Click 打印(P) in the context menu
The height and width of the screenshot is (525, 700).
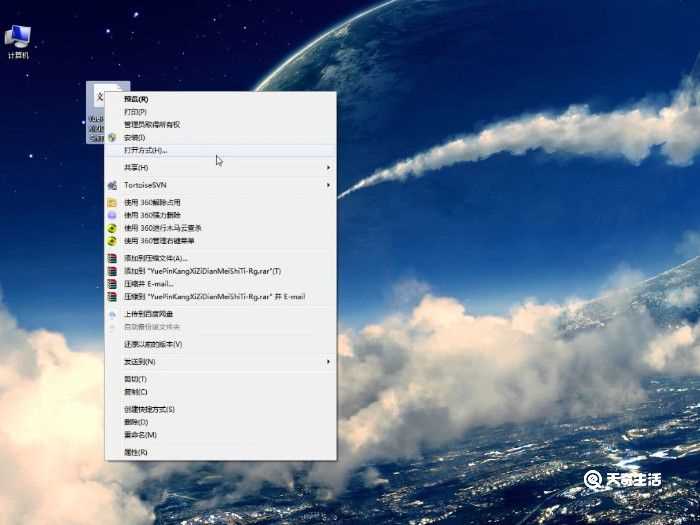221,112
